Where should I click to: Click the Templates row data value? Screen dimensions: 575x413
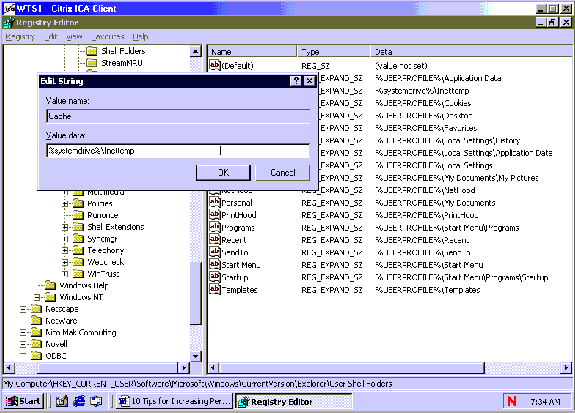click(x=428, y=290)
